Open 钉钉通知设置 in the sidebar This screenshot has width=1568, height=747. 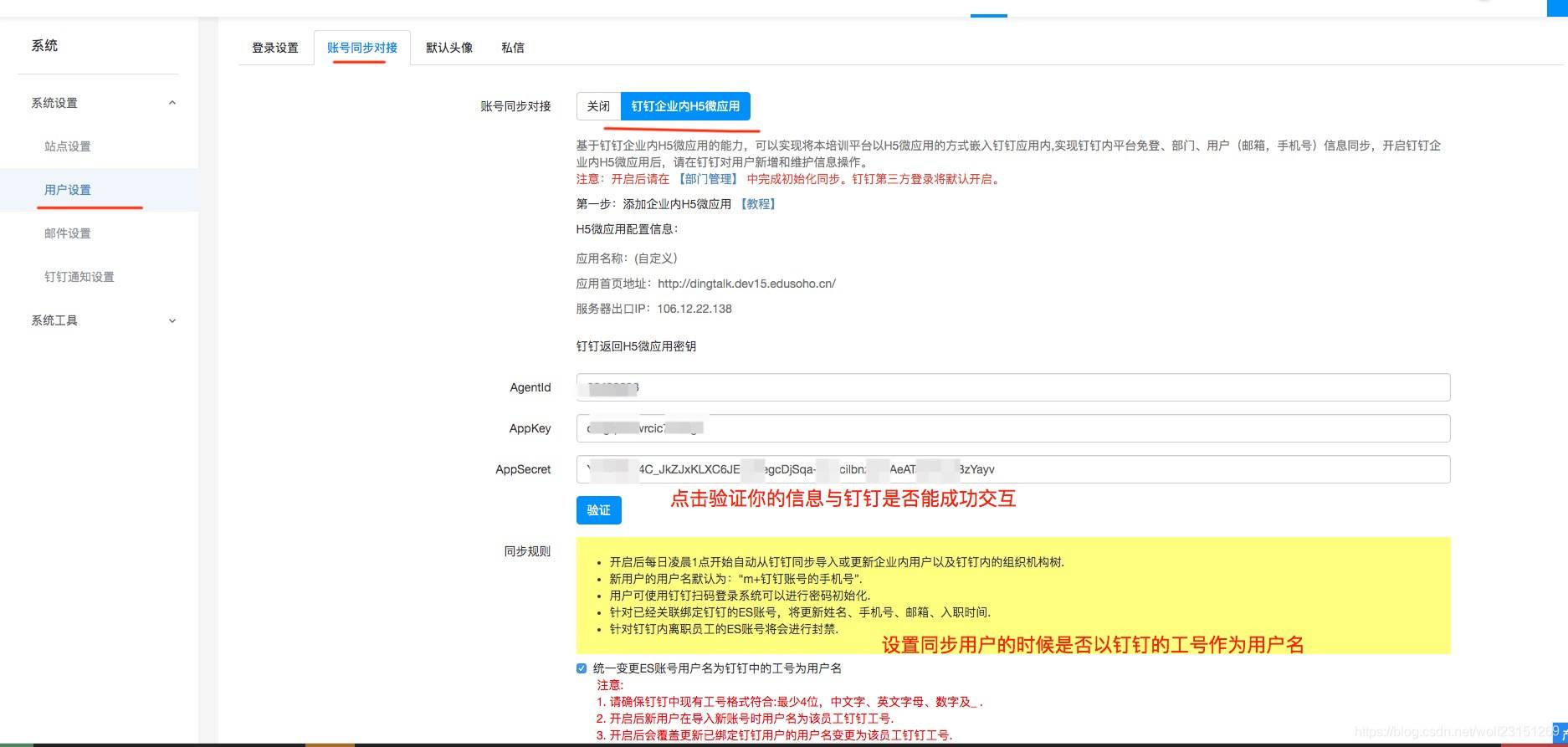click(79, 277)
